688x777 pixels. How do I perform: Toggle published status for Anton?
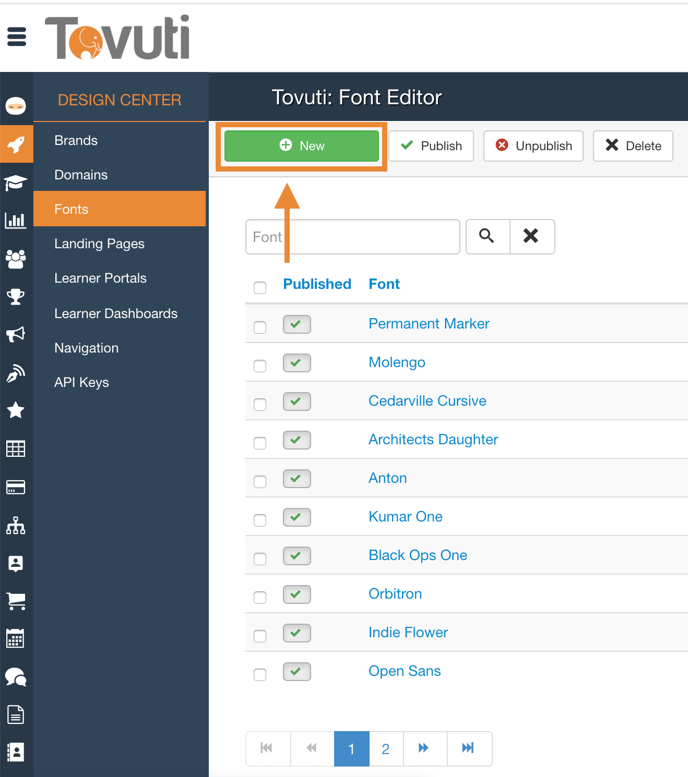click(x=296, y=479)
